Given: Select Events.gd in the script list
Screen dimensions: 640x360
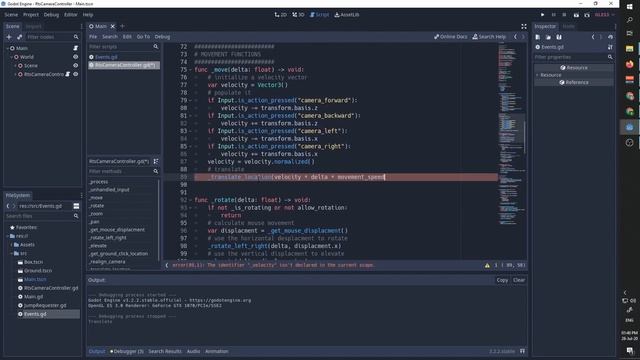Looking at the screenshot, I should click(x=124, y=57).
